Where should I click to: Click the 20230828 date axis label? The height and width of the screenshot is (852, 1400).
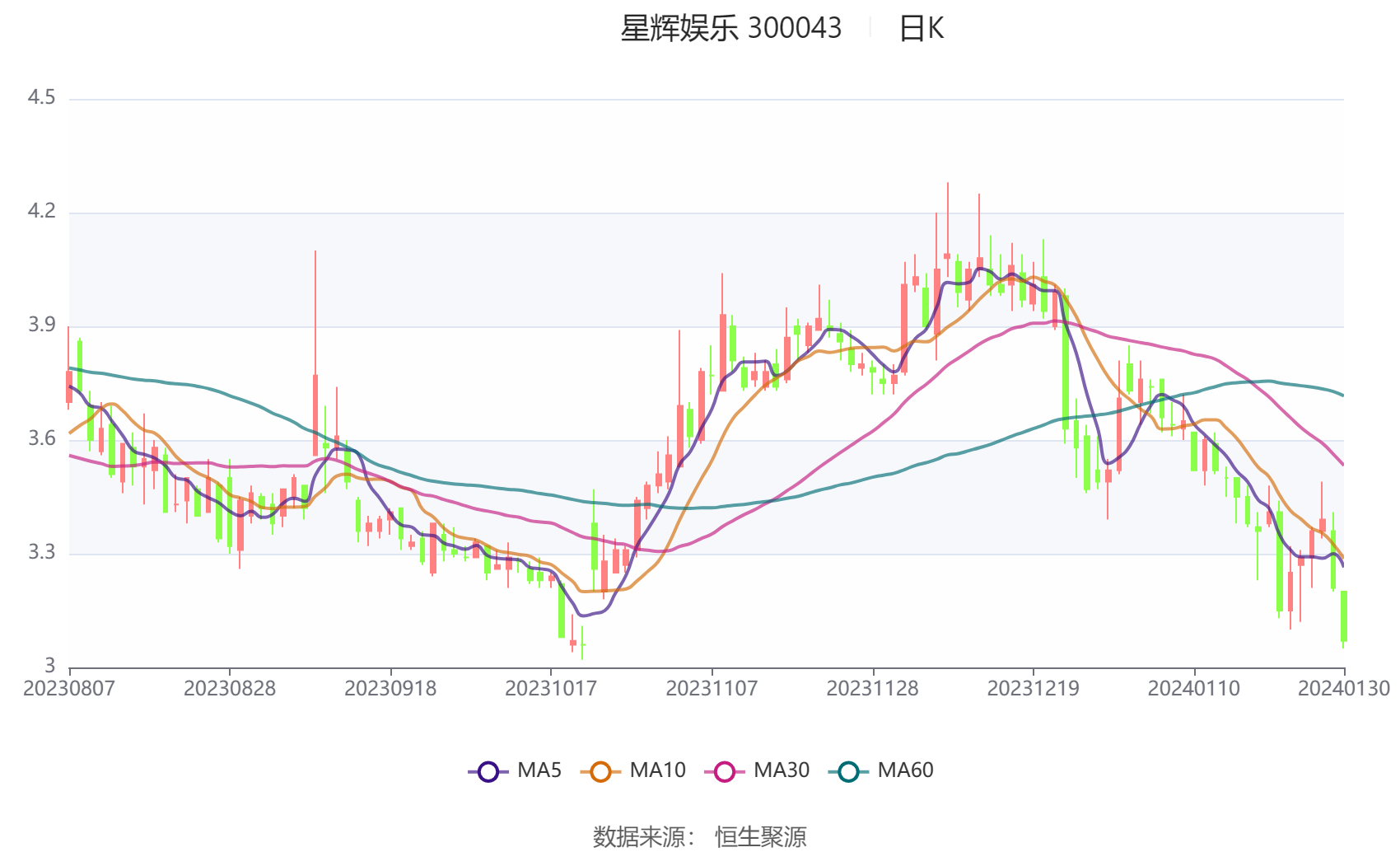click(x=230, y=688)
